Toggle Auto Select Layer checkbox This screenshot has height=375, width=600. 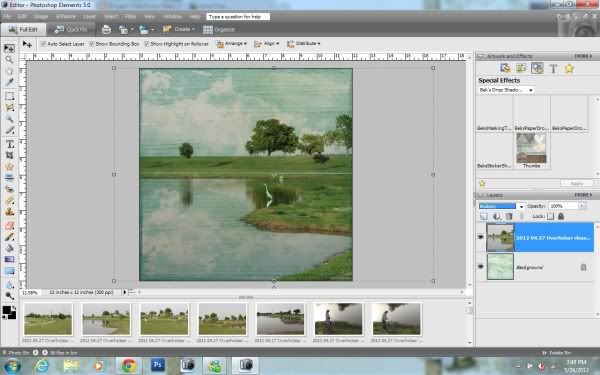point(43,44)
